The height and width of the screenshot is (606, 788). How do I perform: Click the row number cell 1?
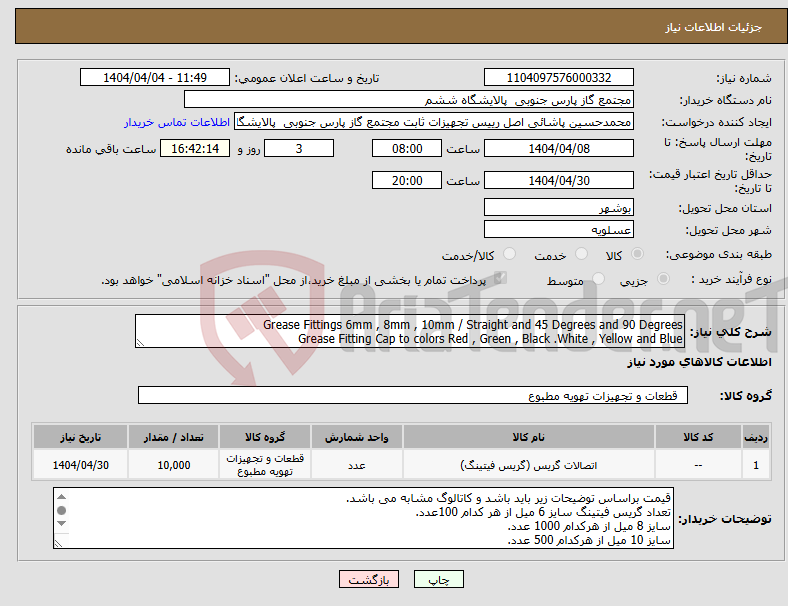tap(755, 465)
